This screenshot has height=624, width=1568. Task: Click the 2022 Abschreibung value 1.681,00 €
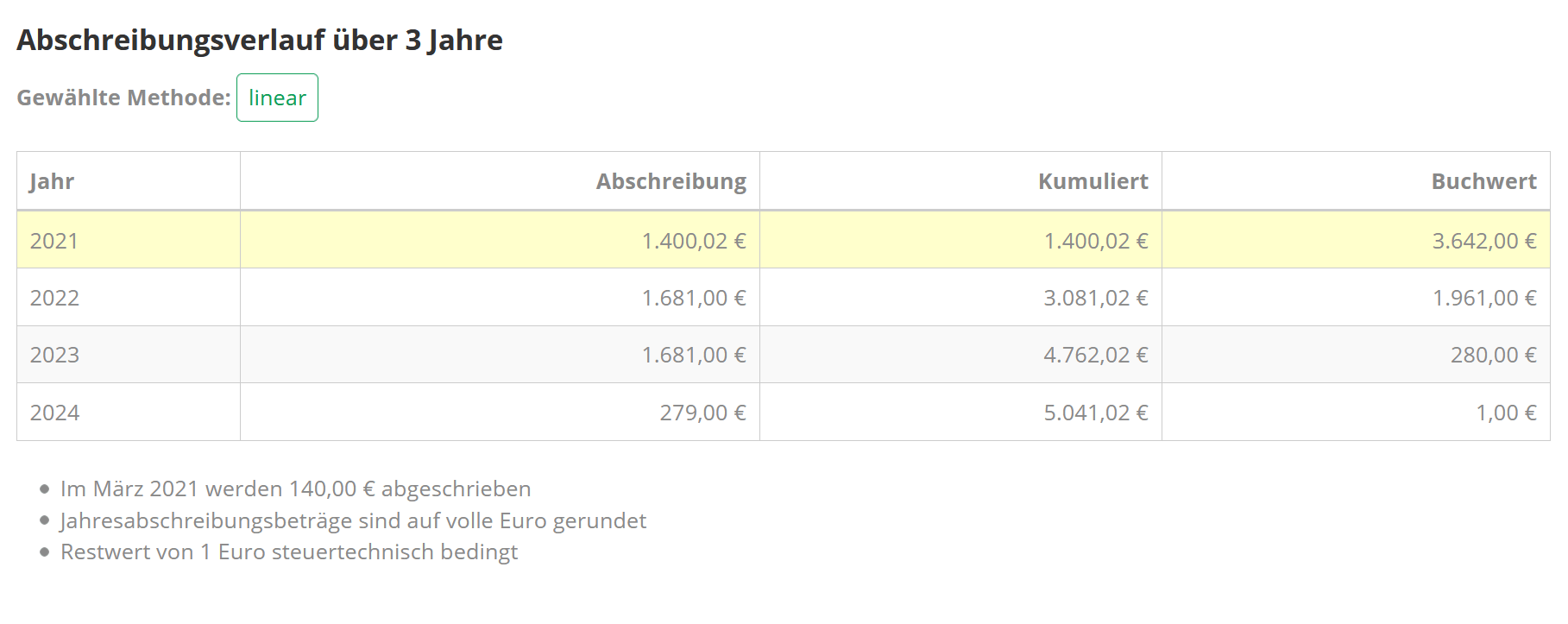click(693, 298)
